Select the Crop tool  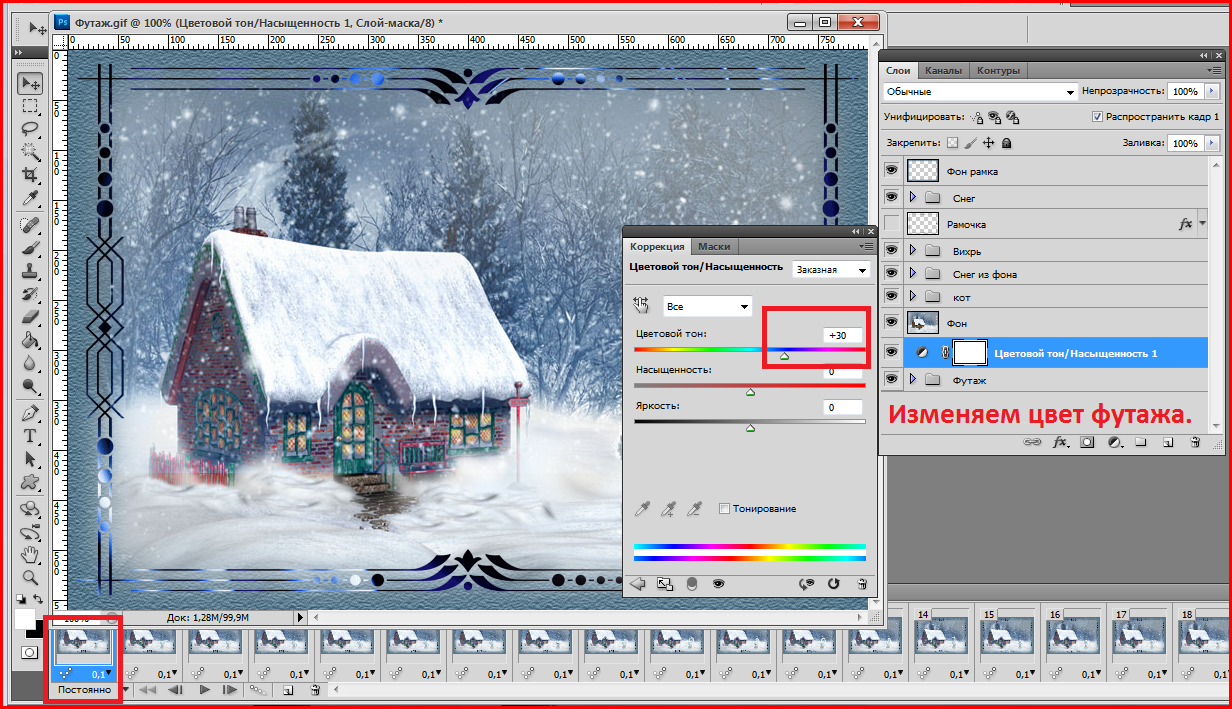31,175
